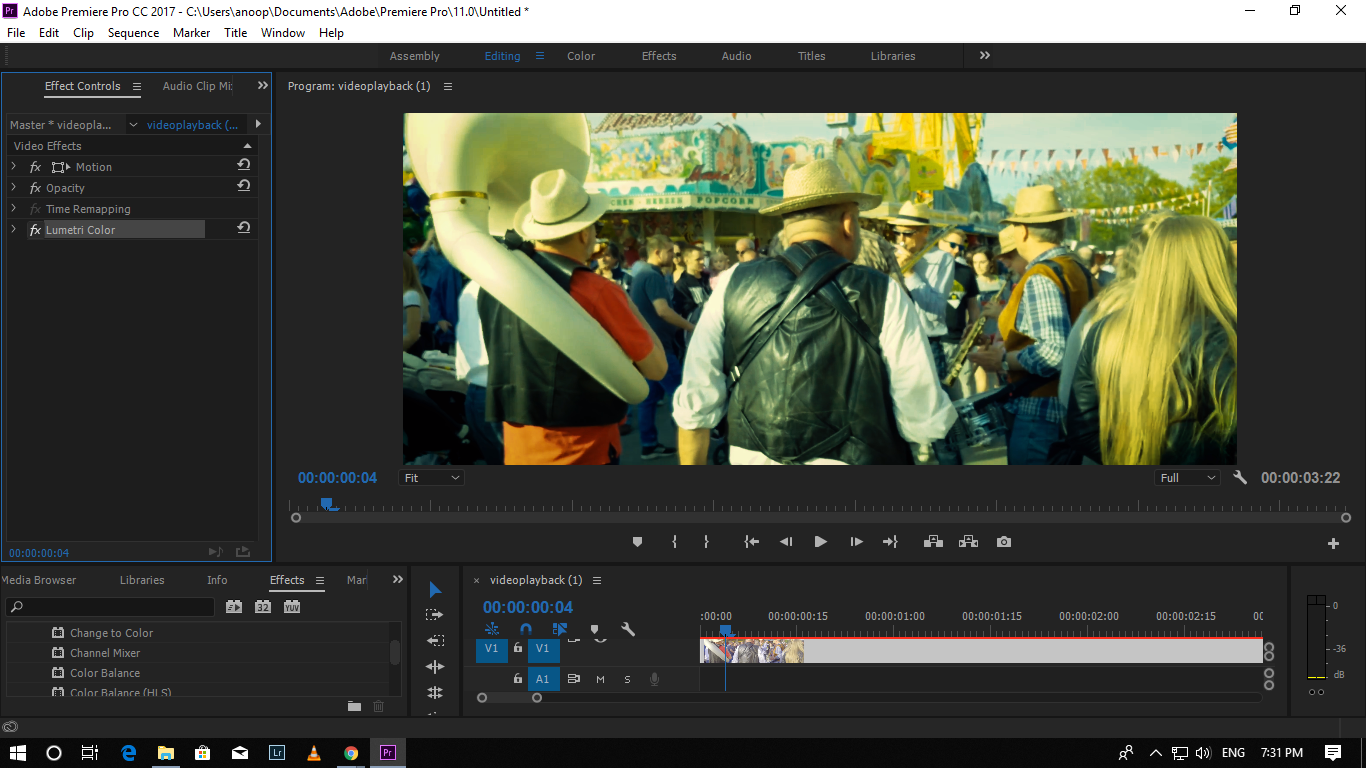Select the video clip on V1
This screenshot has width=1366, height=768.
click(981, 651)
